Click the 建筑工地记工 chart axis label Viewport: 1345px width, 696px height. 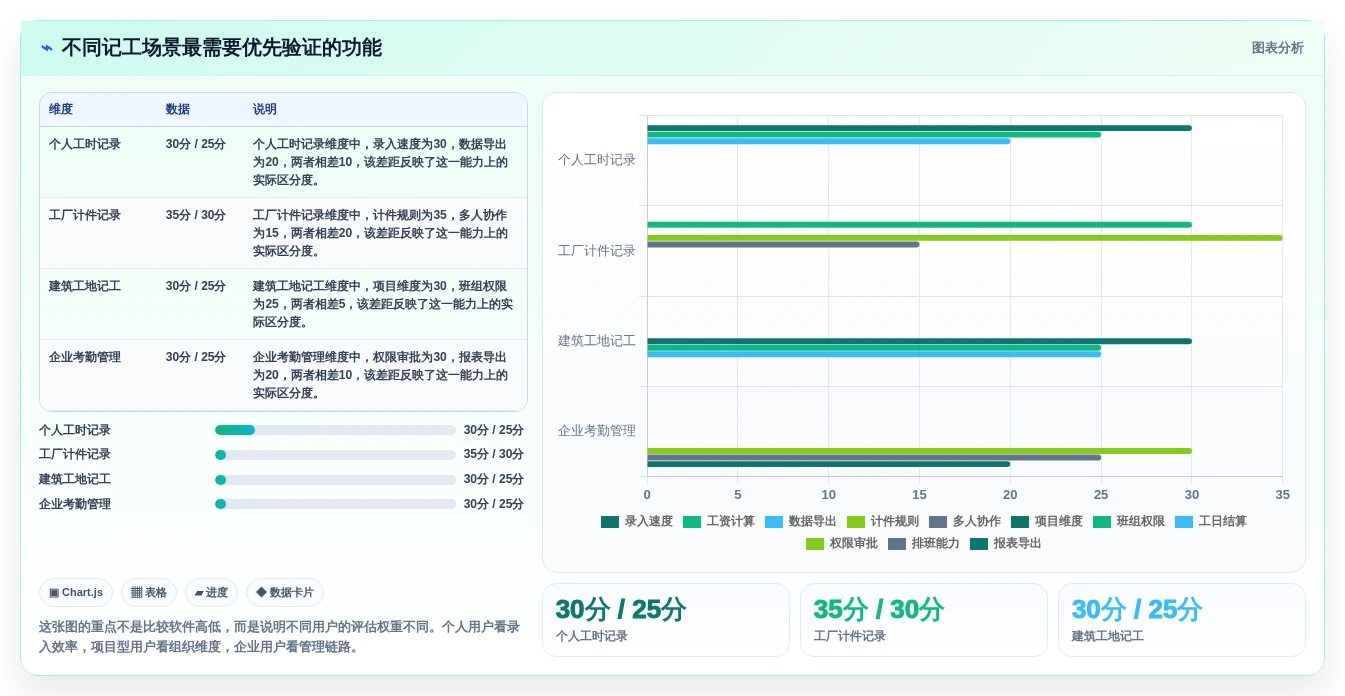597,341
